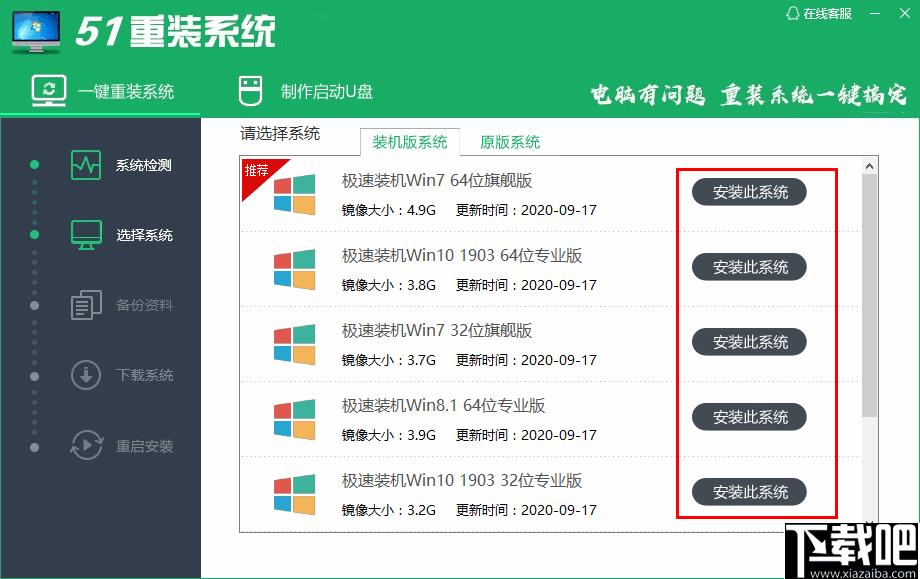Click Windows logo of Win10 1903 64位专业版
Screen dimensions: 920x579
click(x=295, y=269)
